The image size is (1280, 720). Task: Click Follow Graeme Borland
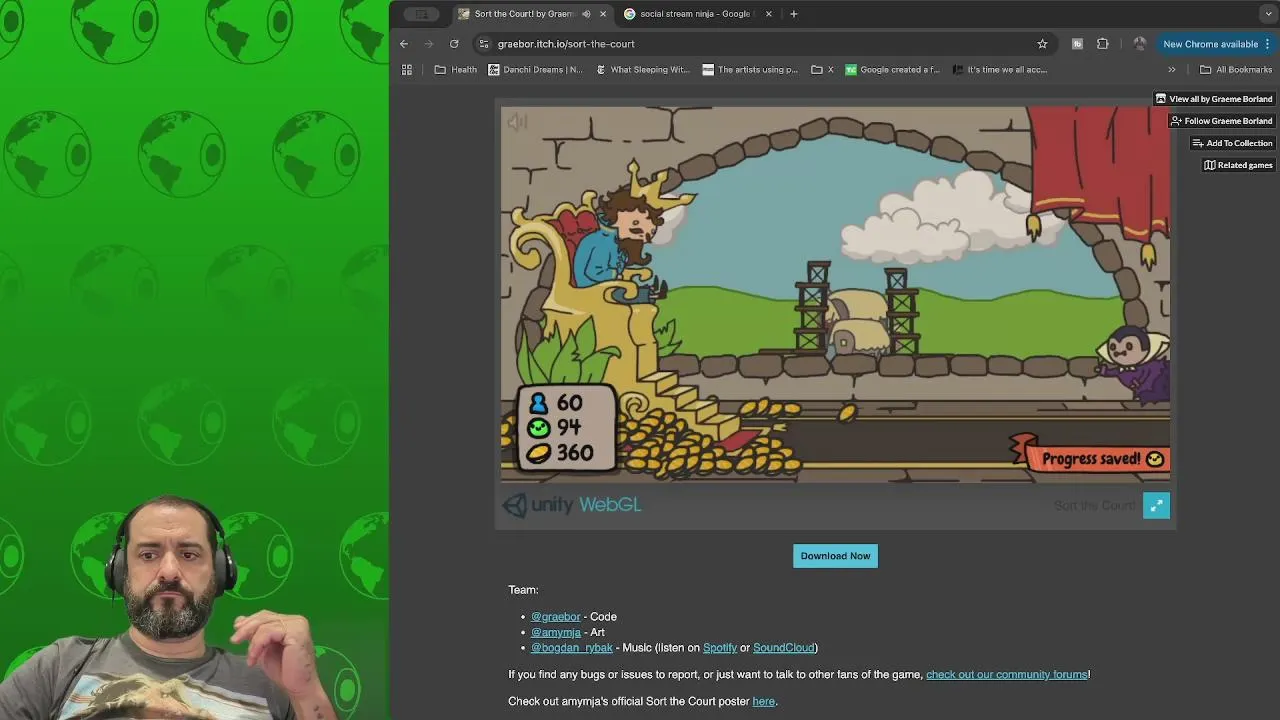pyautogui.click(x=1221, y=121)
